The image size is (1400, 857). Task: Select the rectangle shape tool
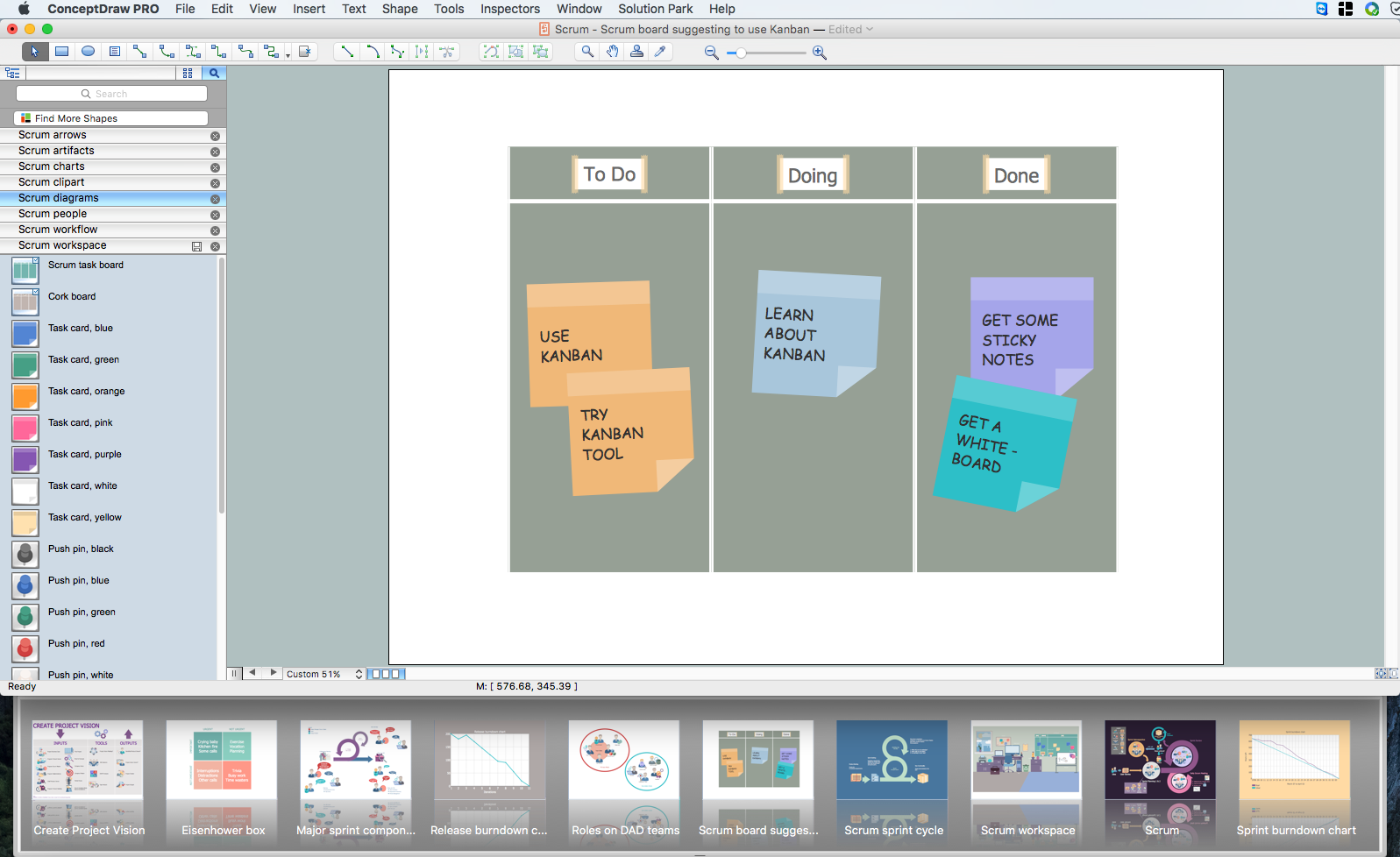62,52
